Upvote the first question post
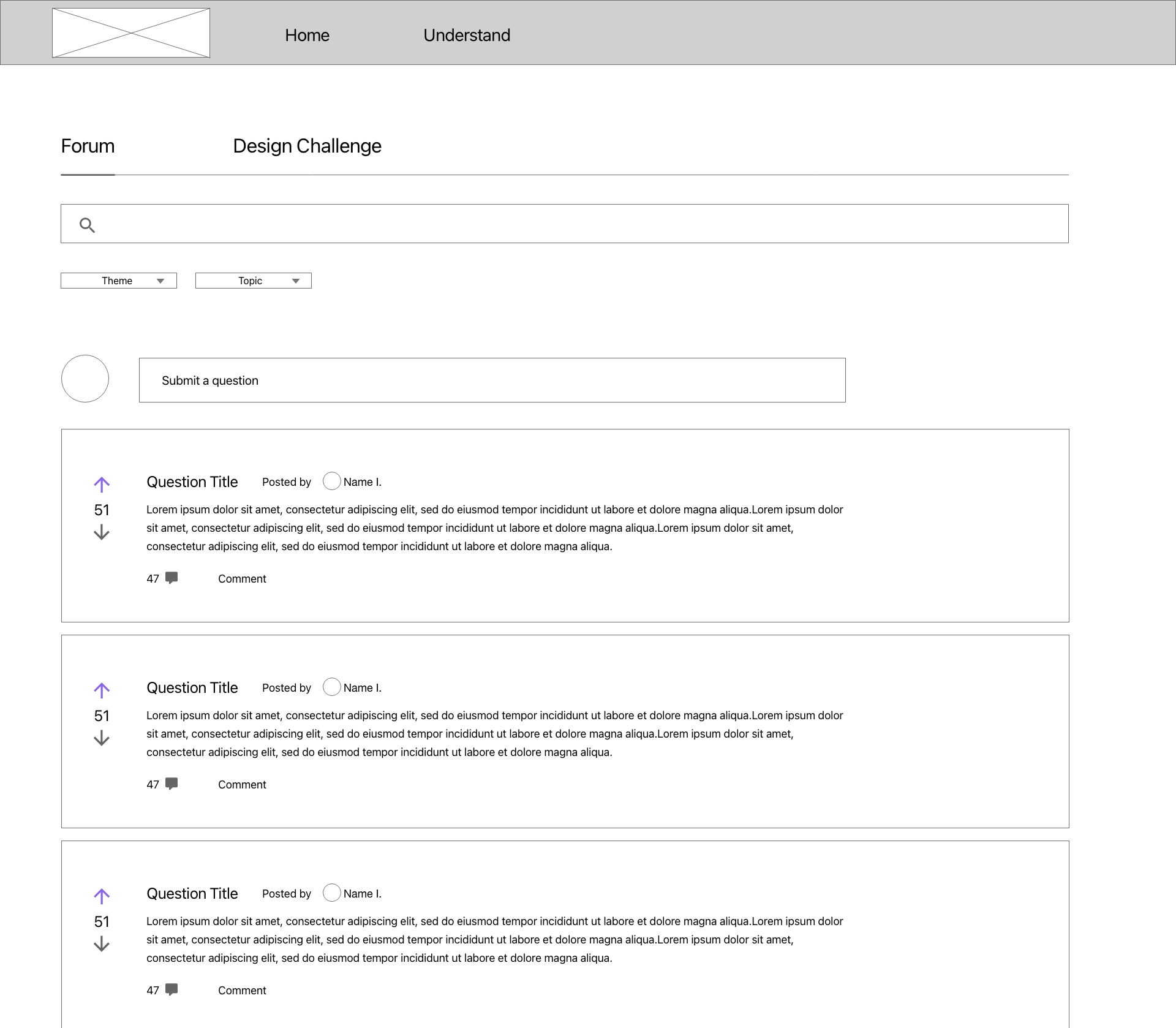 point(102,485)
